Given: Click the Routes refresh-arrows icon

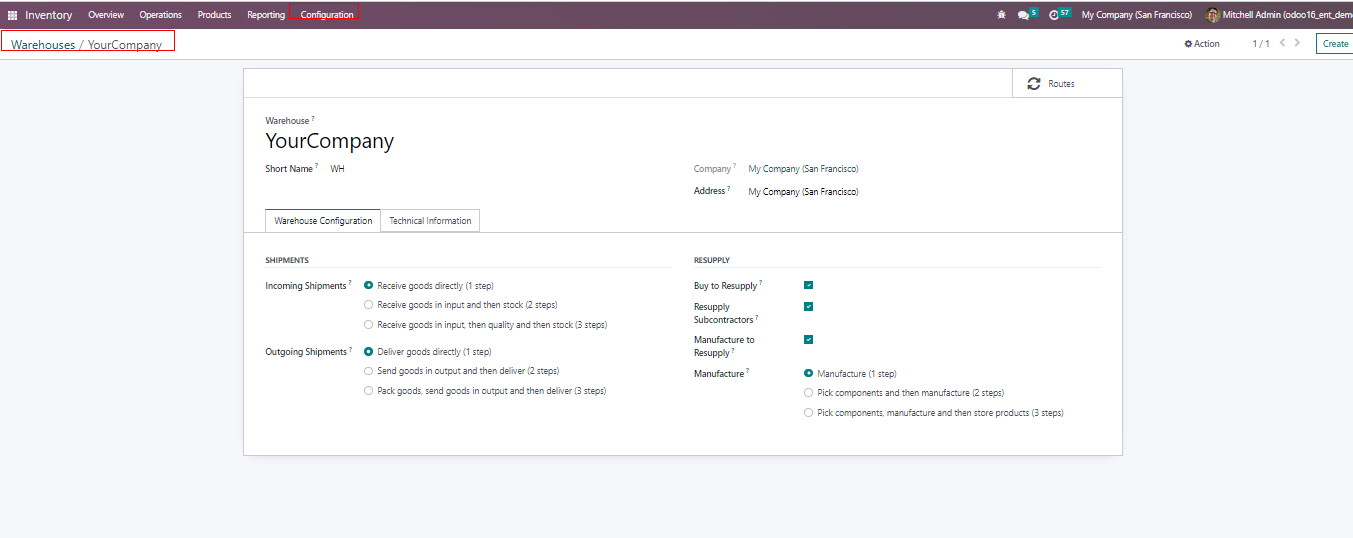Looking at the screenshot, I should tap(1033, 84).
